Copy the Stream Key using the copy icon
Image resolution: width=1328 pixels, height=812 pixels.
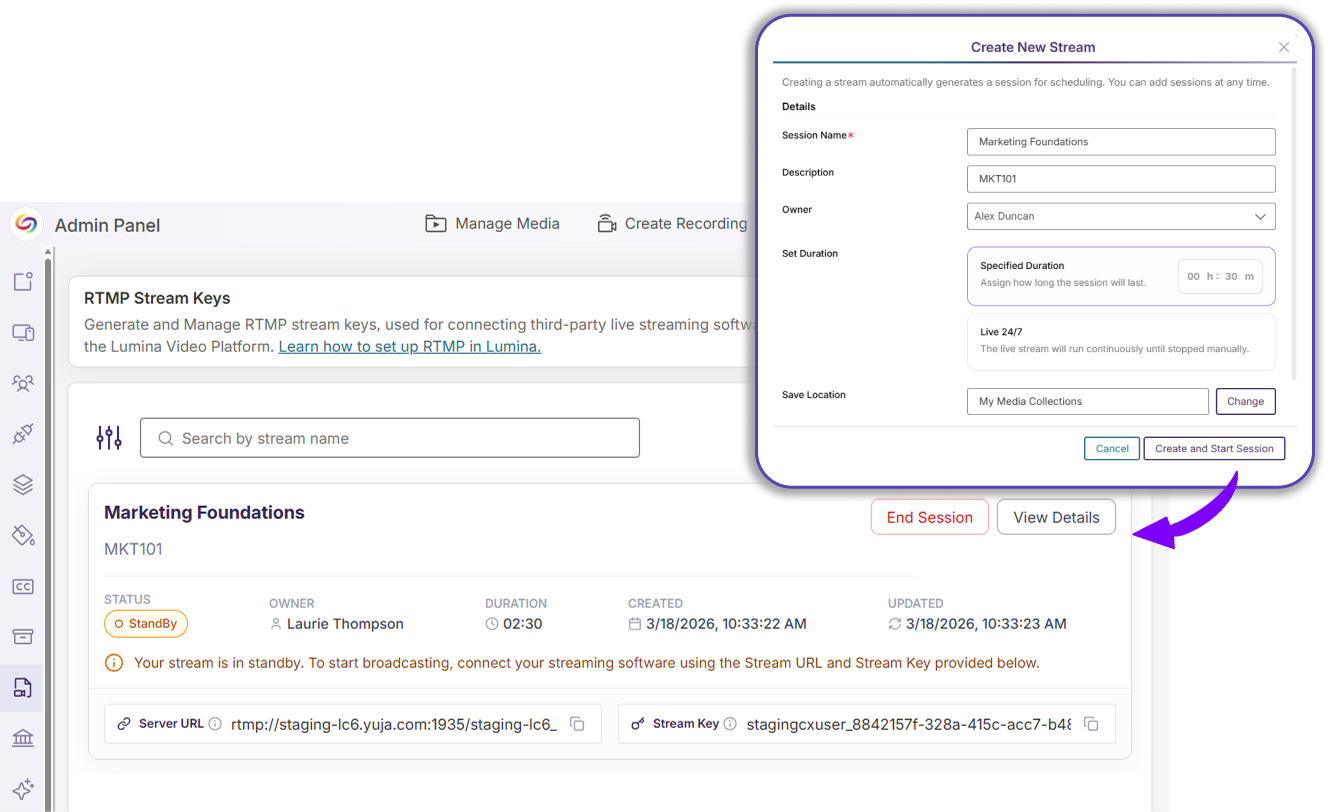point(1091,723)
